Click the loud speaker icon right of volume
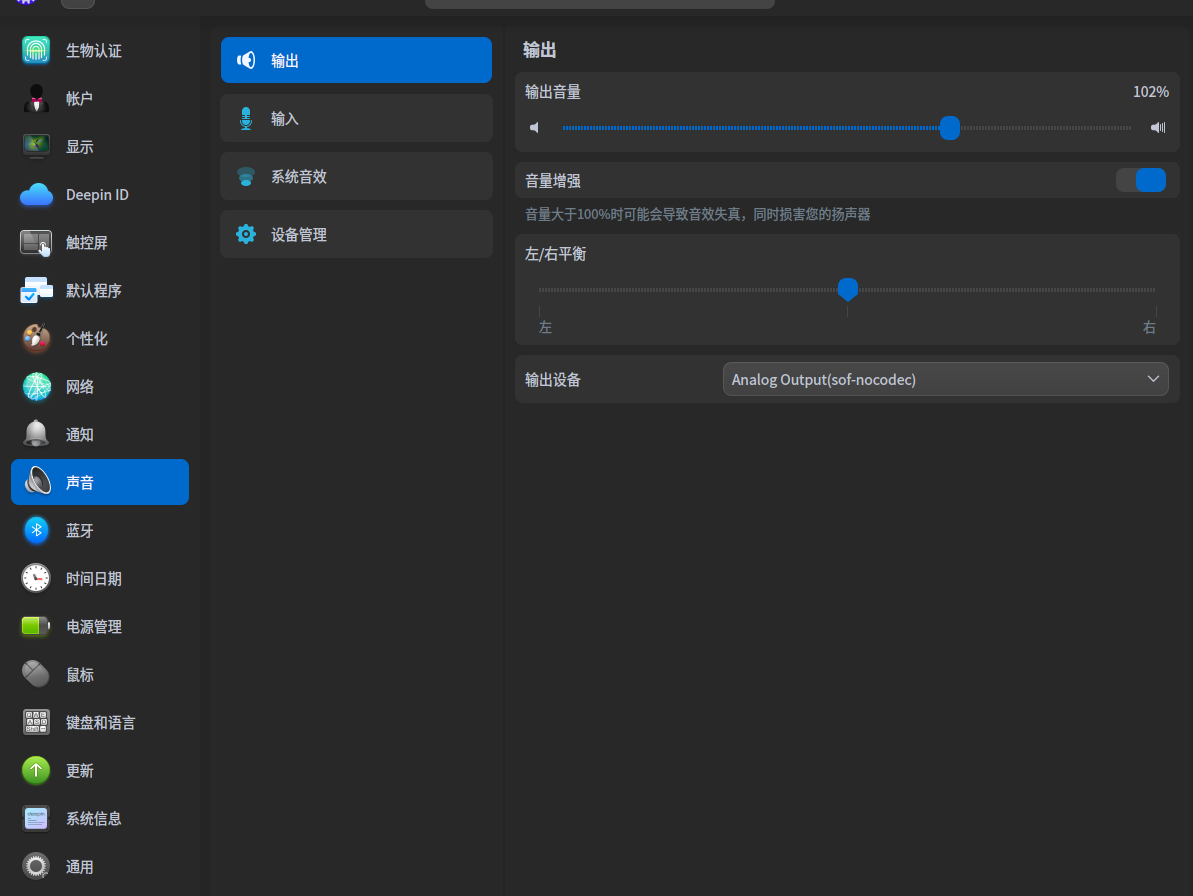This screenshot has height=896, width=1193. pyautogui.click(x=1158, y=128)
